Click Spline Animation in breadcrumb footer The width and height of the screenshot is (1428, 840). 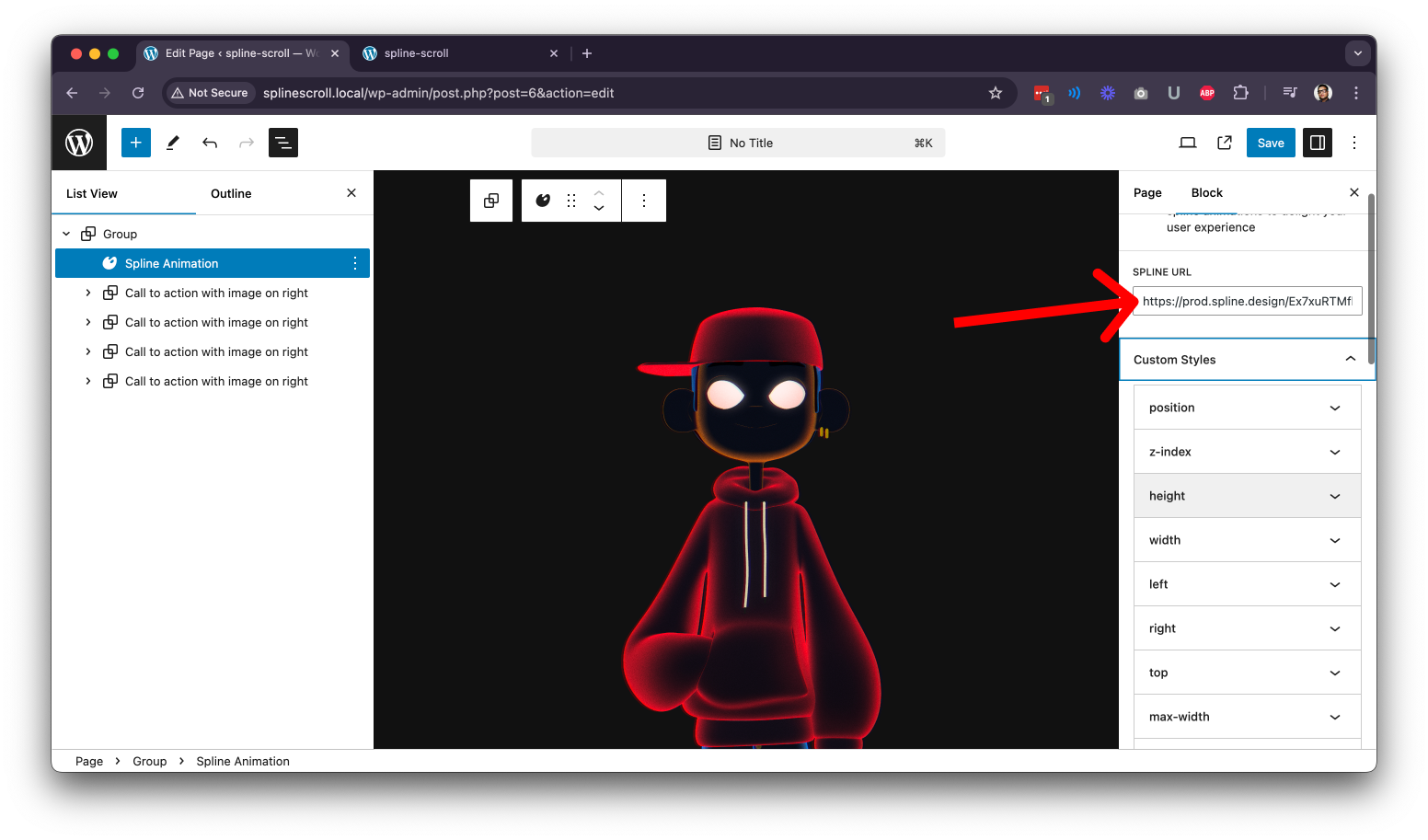(243, 761)
